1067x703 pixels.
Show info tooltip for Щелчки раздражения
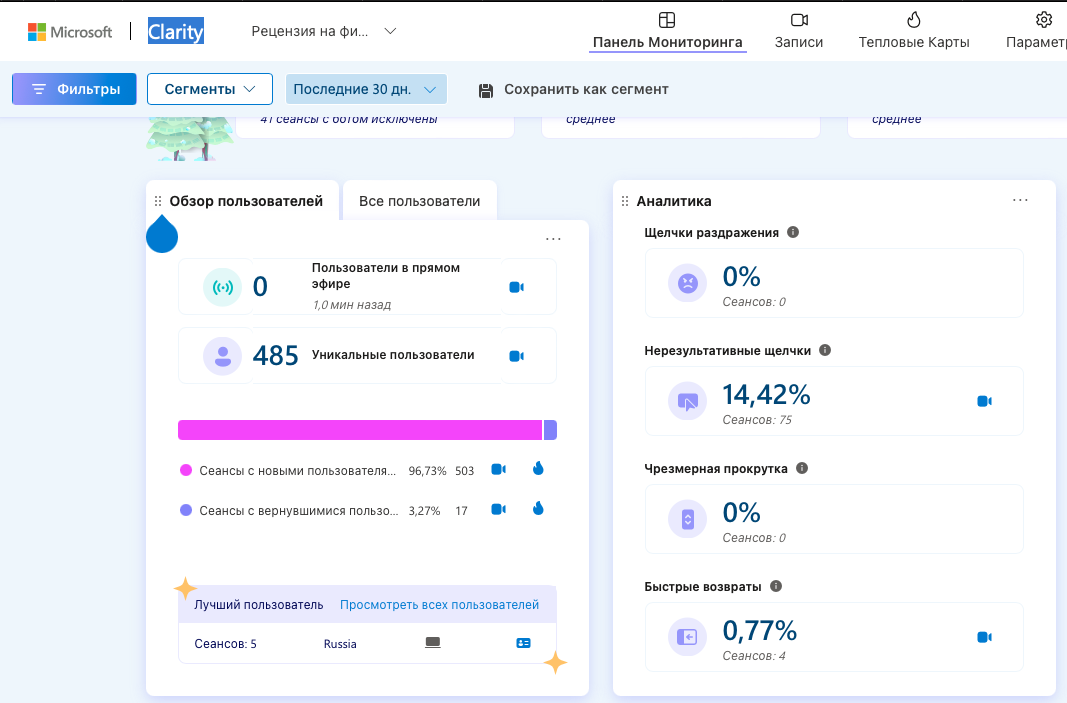click(793, 233)
